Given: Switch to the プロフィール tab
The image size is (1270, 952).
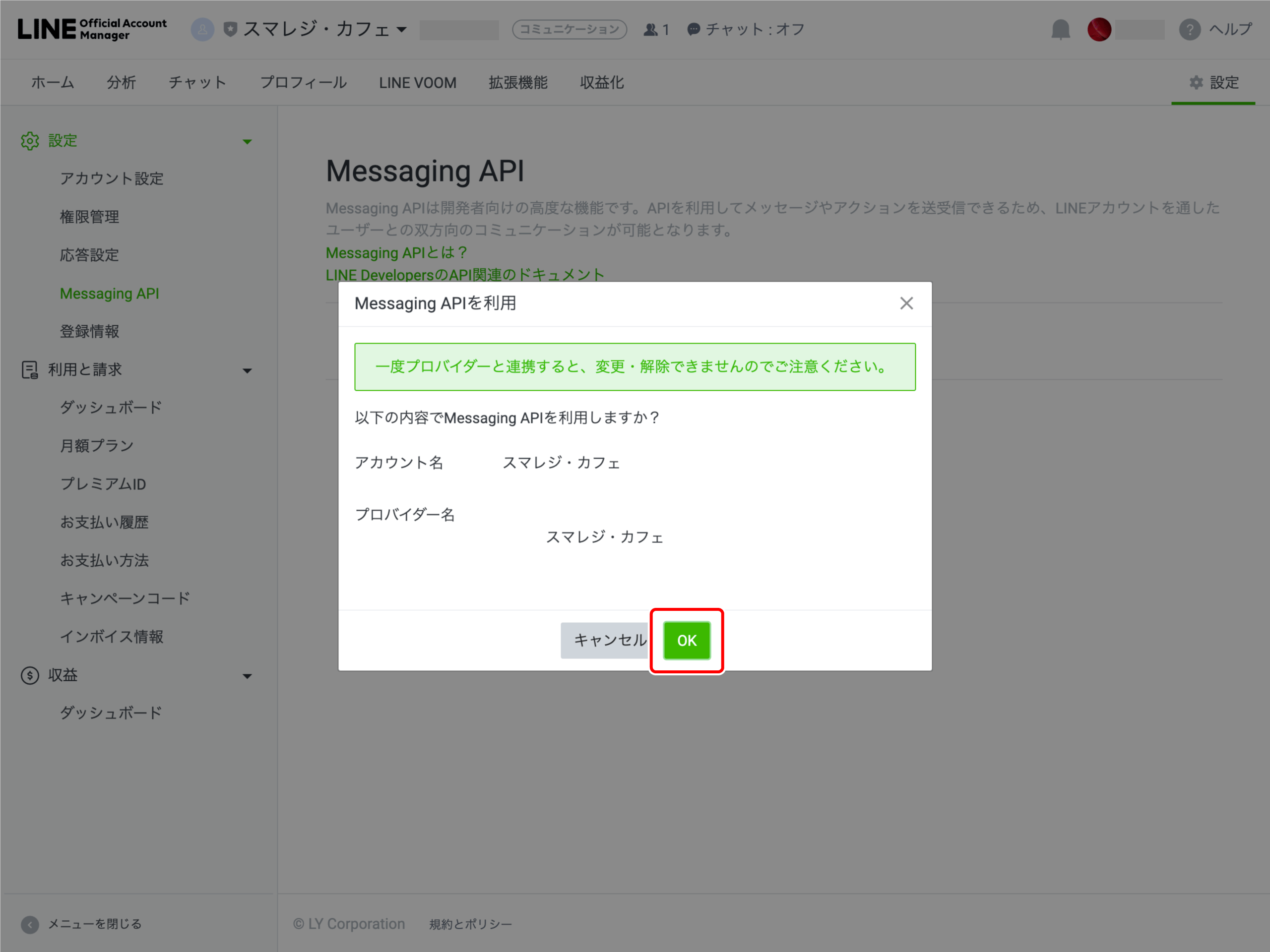Looking at the screenshot, I should pos(303,83).
